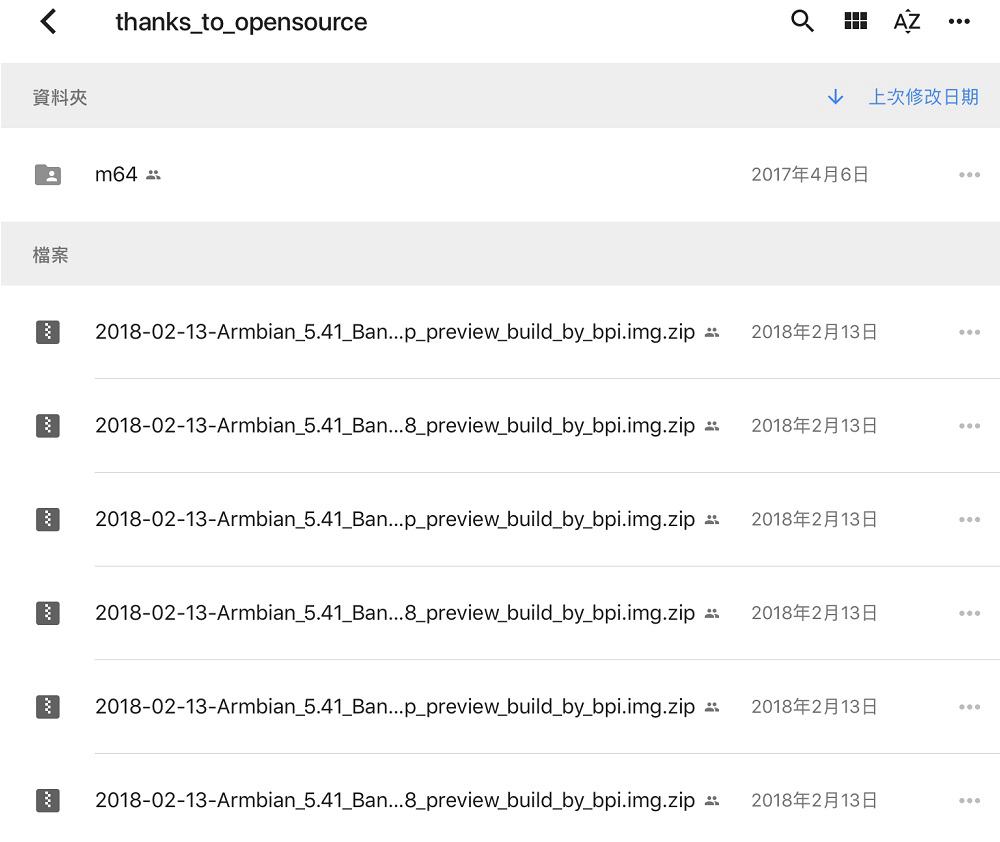Open more options for last zip file
Screen dimensions: 1000x842
coord(969,801)
